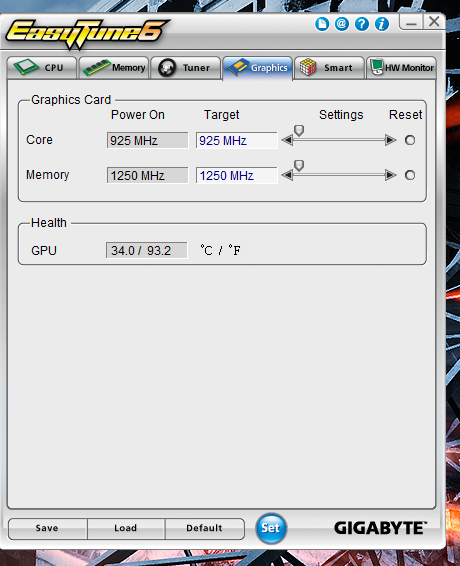Decrease Core clock with left arrow
The width and height of the screenshot is (460, 566).
click(x=287, y=140)
